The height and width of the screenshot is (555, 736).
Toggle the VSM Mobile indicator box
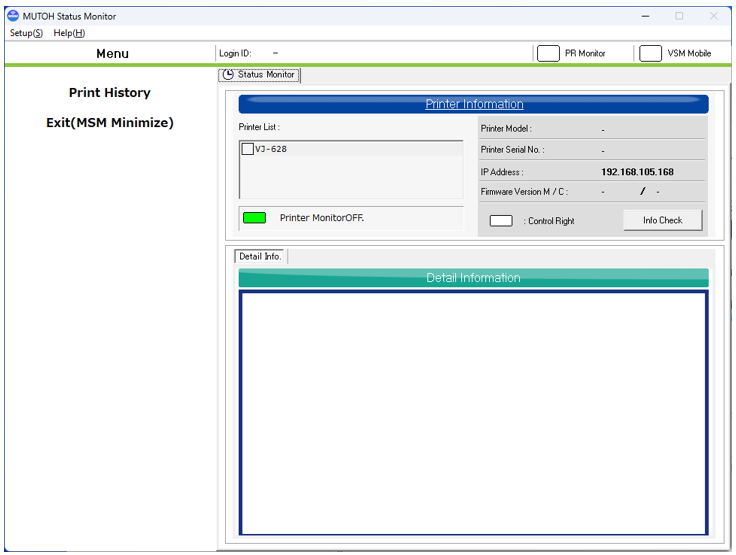[x=650, y=54]
